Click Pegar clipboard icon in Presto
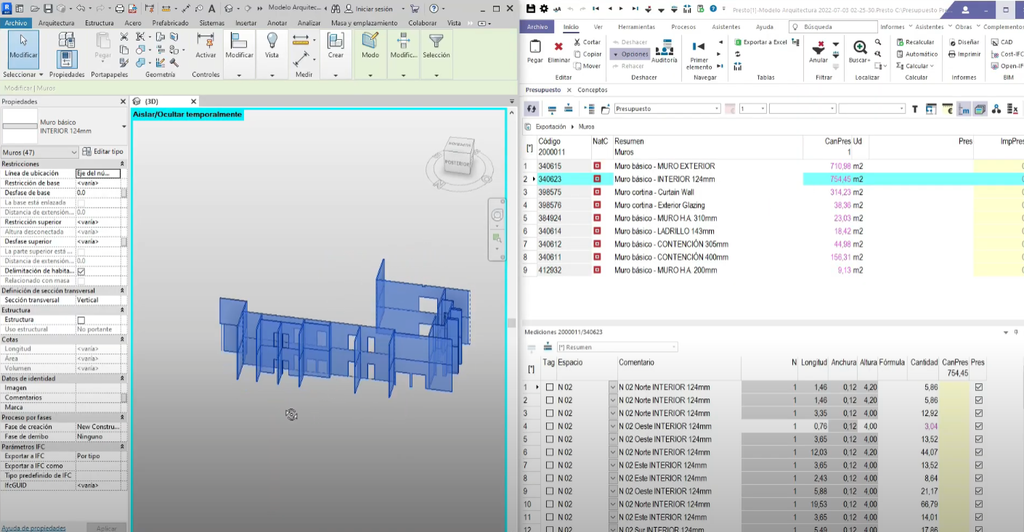Image resolution: width=1024 pixels, height=532 pixels. [x=535, y=47]
